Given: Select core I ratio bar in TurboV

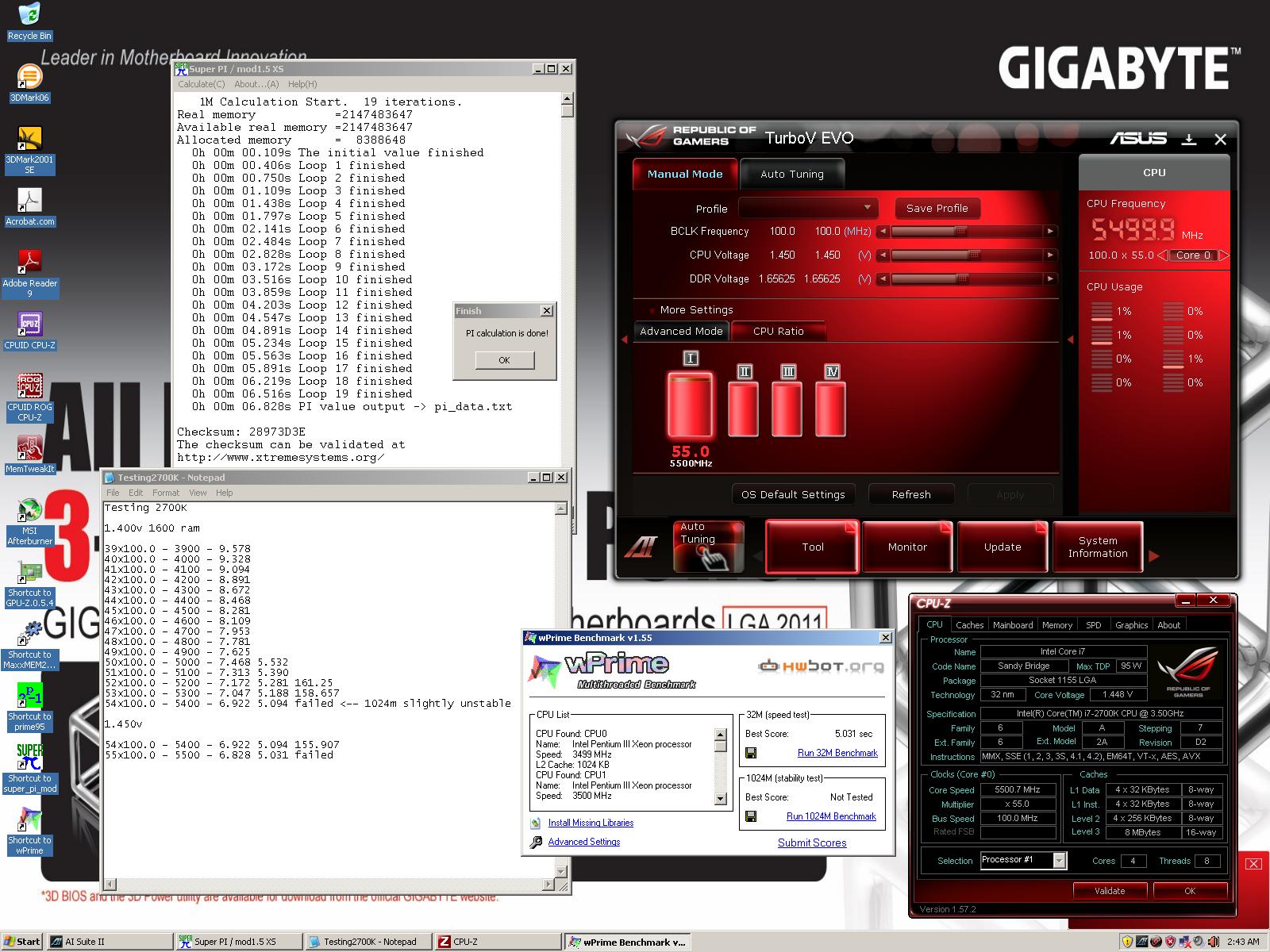Looking at the screenshot, I should pyautogui.click(x=690, y=406).
